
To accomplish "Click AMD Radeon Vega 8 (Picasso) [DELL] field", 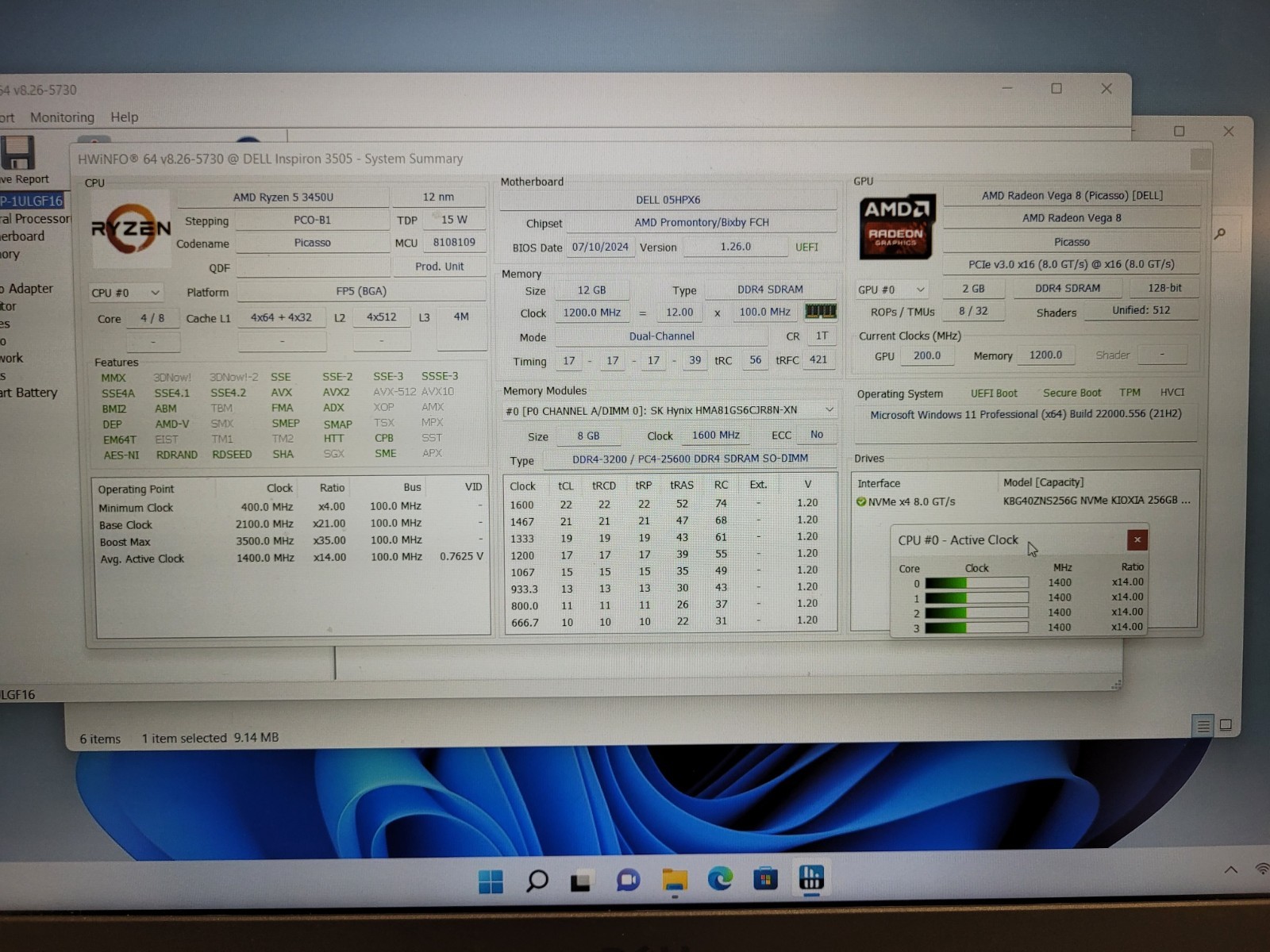I will point(1072,195).
